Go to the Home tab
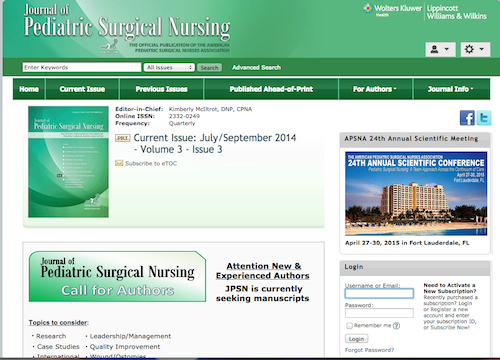500x360 pixels. click(x=29, y=89)
